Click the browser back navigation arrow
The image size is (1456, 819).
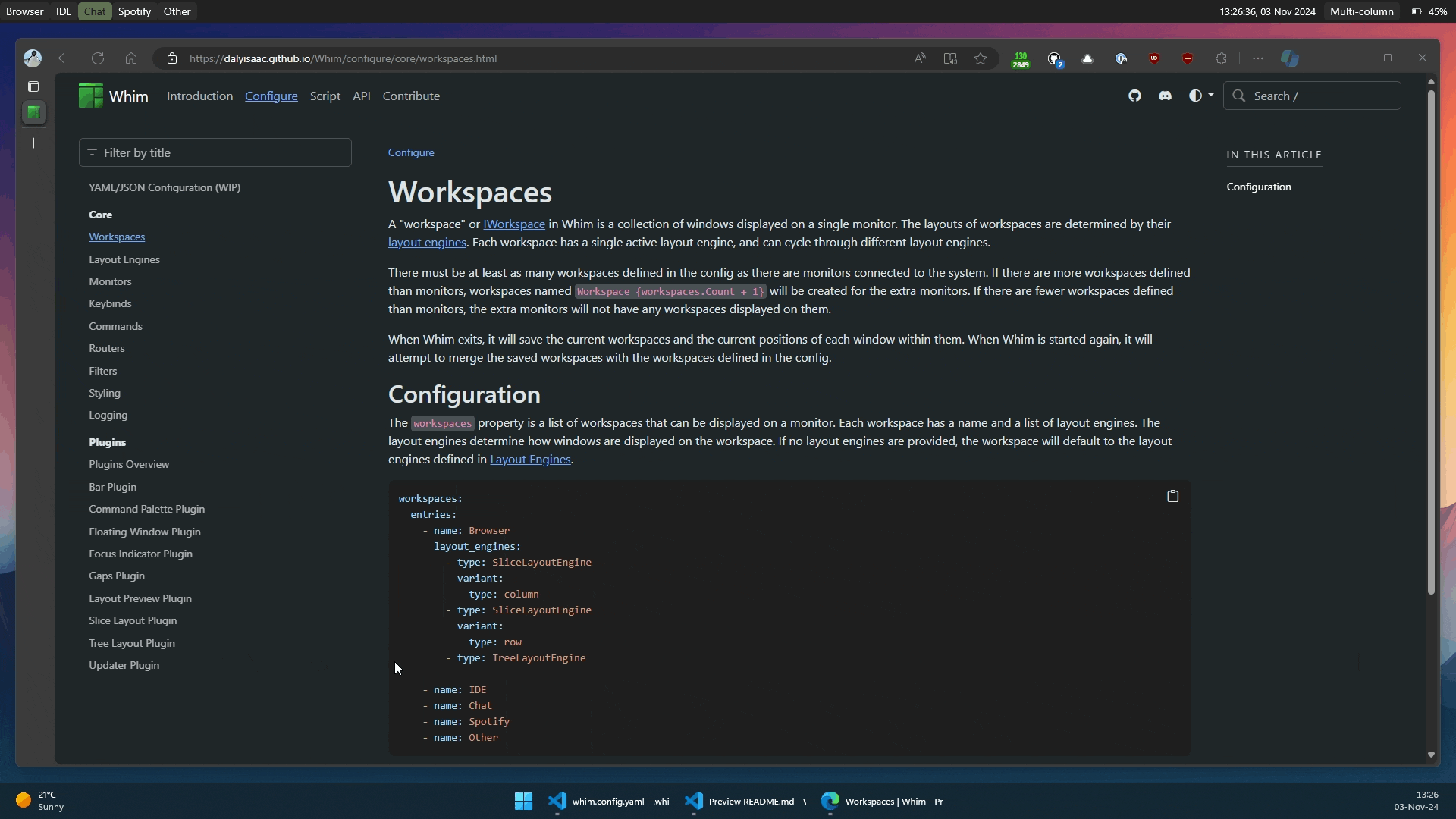[65, 58]
